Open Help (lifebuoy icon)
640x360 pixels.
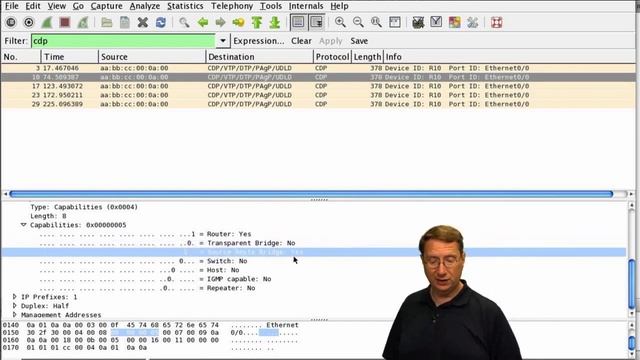[x=496, y=22]
